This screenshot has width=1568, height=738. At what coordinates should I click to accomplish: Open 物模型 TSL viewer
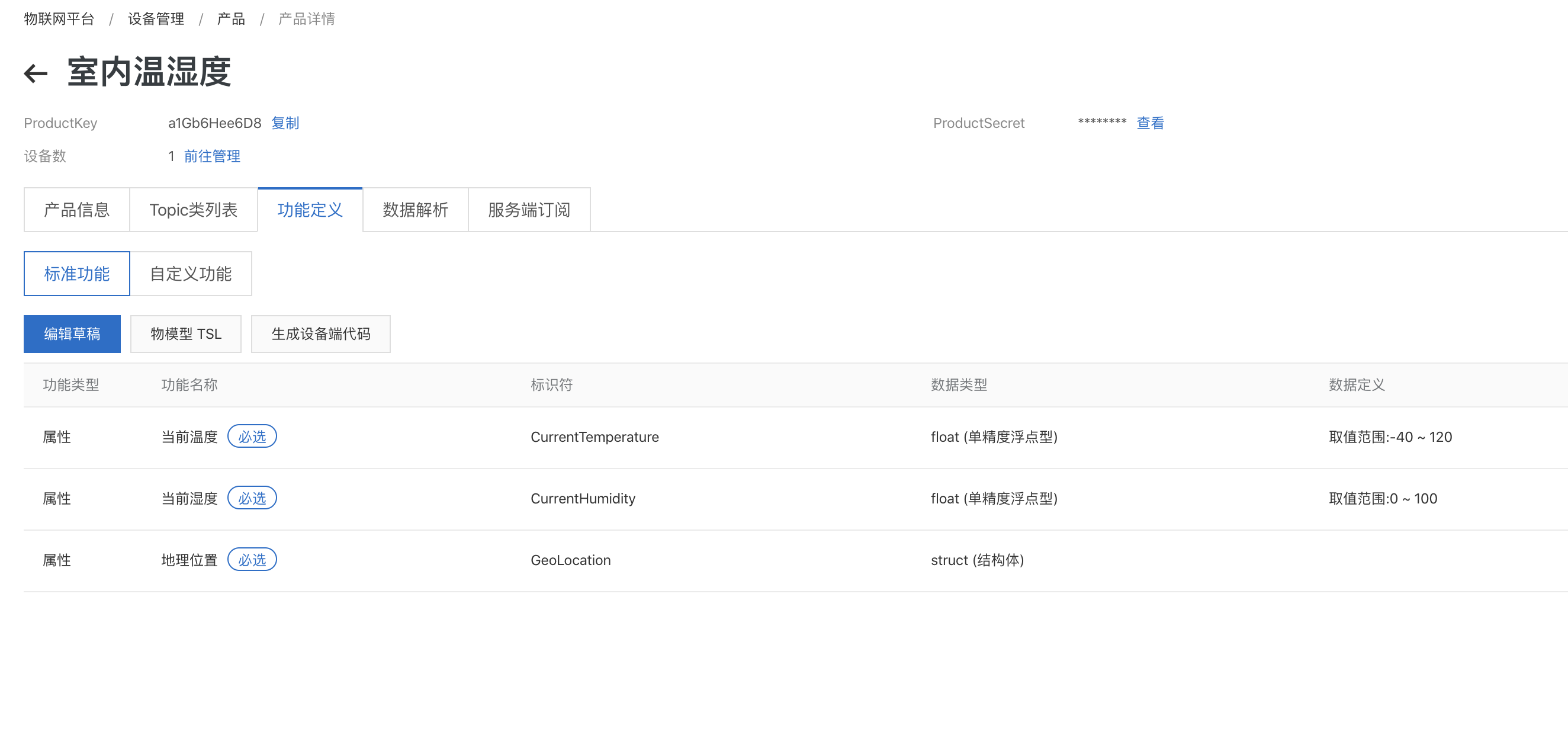coord(186,334)
